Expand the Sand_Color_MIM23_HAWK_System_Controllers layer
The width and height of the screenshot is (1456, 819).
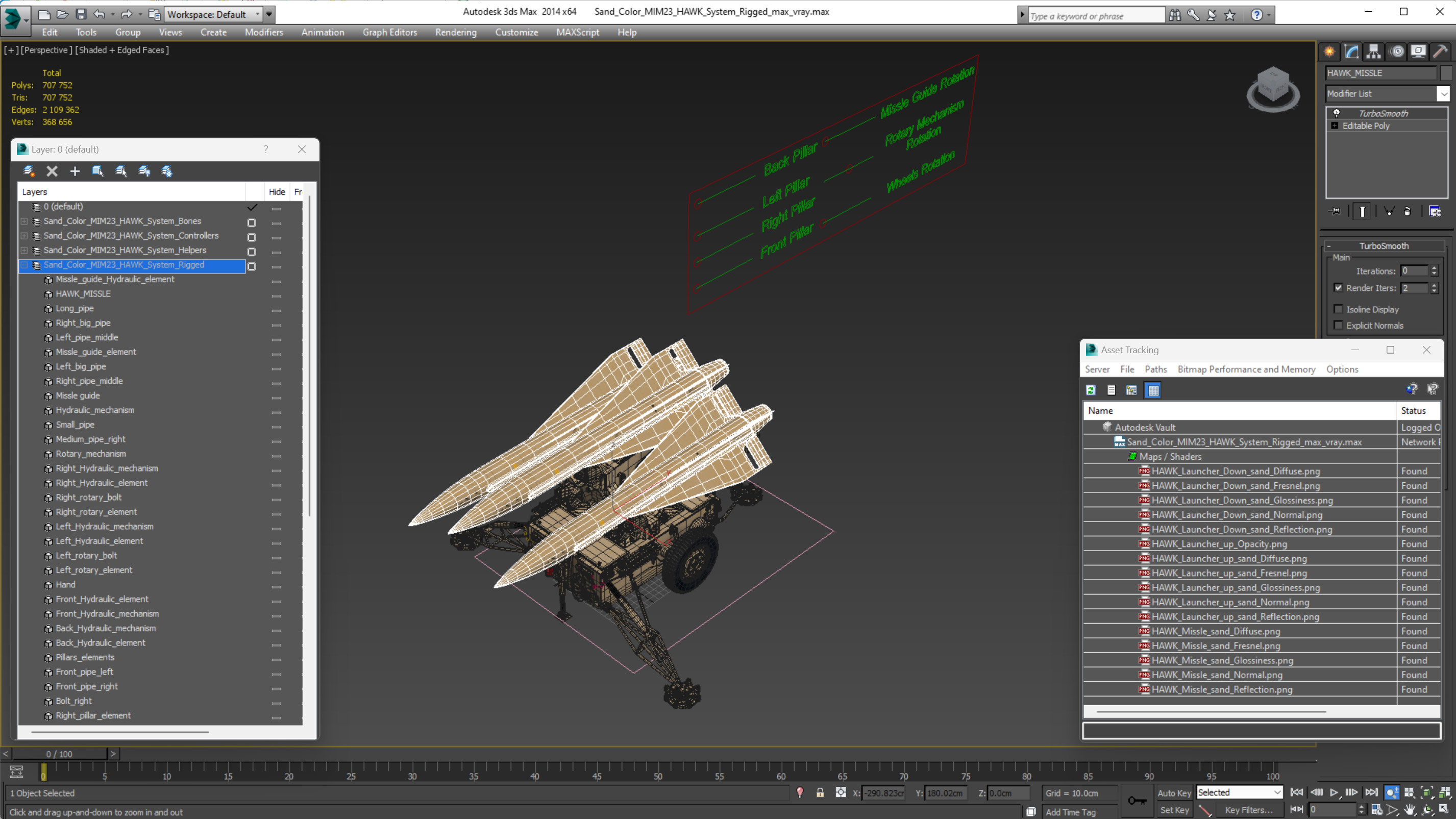click(24, 236)
